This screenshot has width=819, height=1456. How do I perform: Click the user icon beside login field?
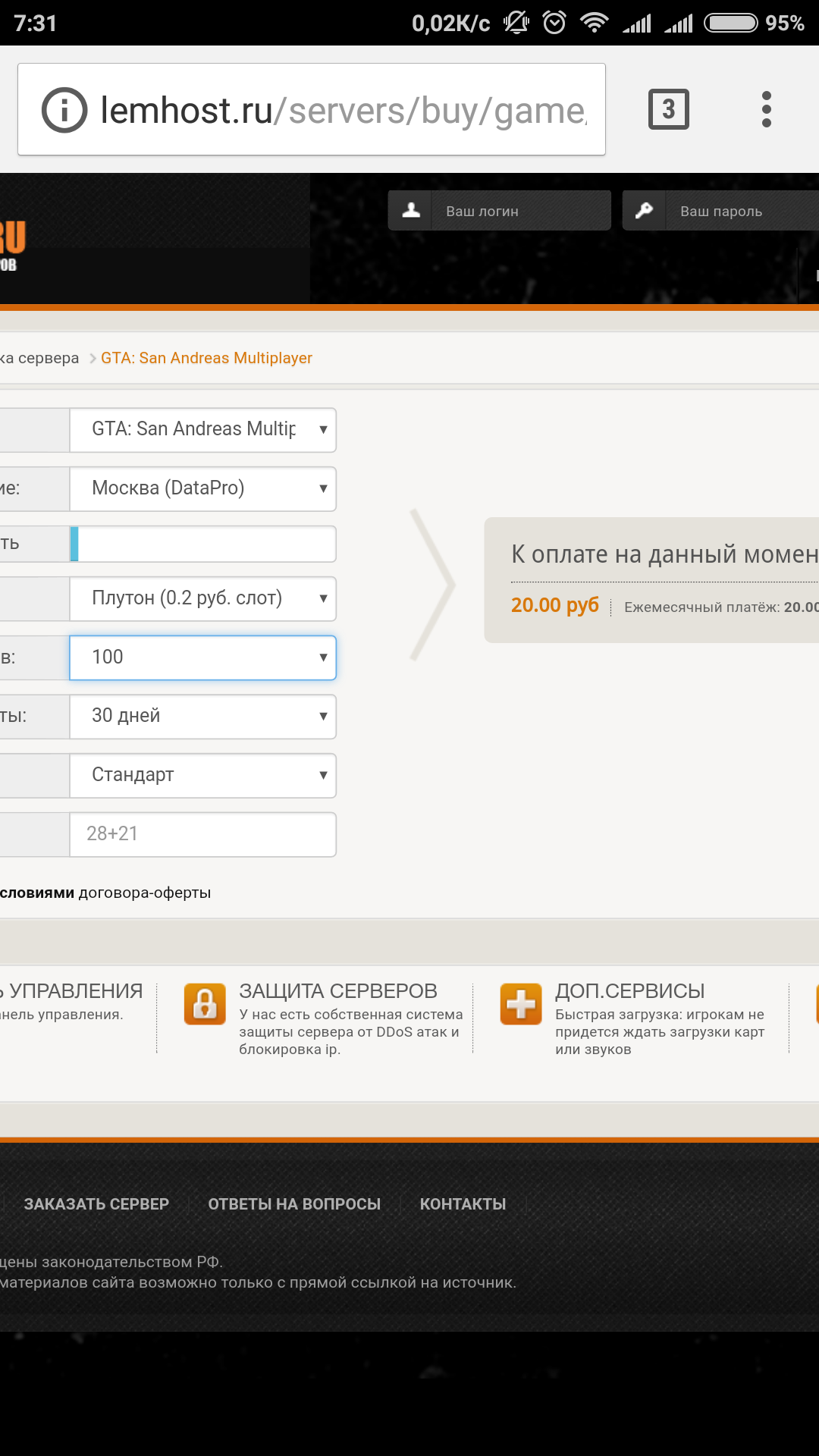click(410, 211)
